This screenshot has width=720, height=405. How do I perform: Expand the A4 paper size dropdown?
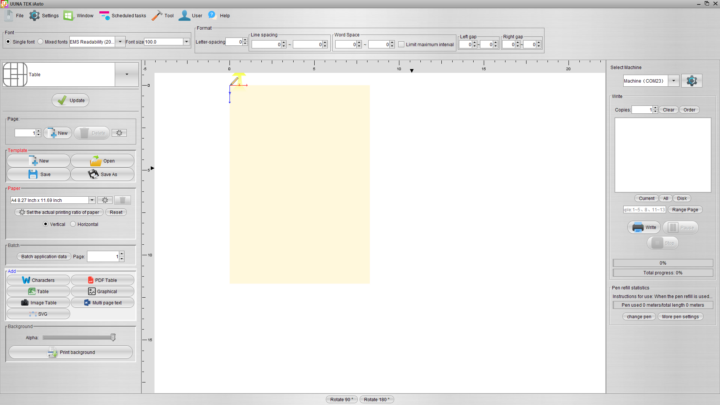point(92,200)
